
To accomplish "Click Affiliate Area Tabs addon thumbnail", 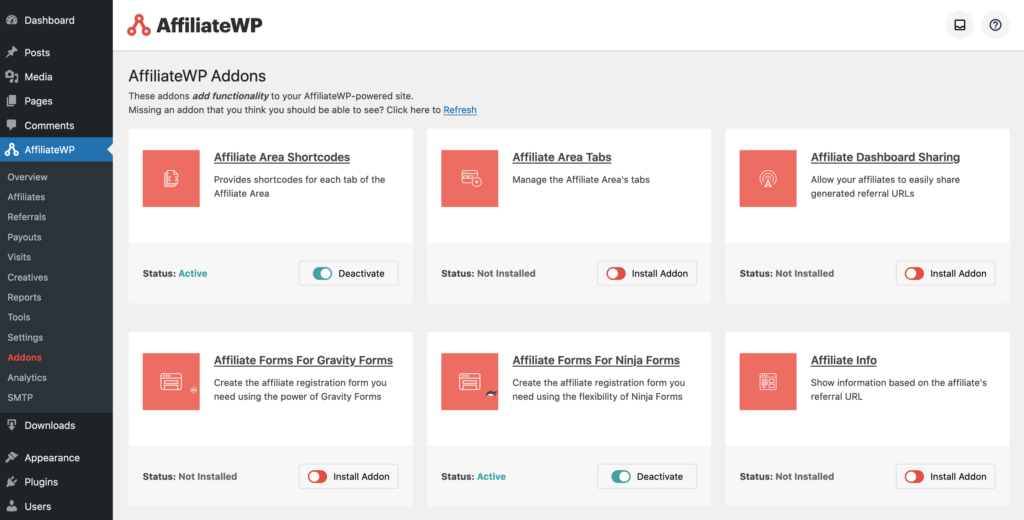I will pyautogui.click(x=470, y=178).
